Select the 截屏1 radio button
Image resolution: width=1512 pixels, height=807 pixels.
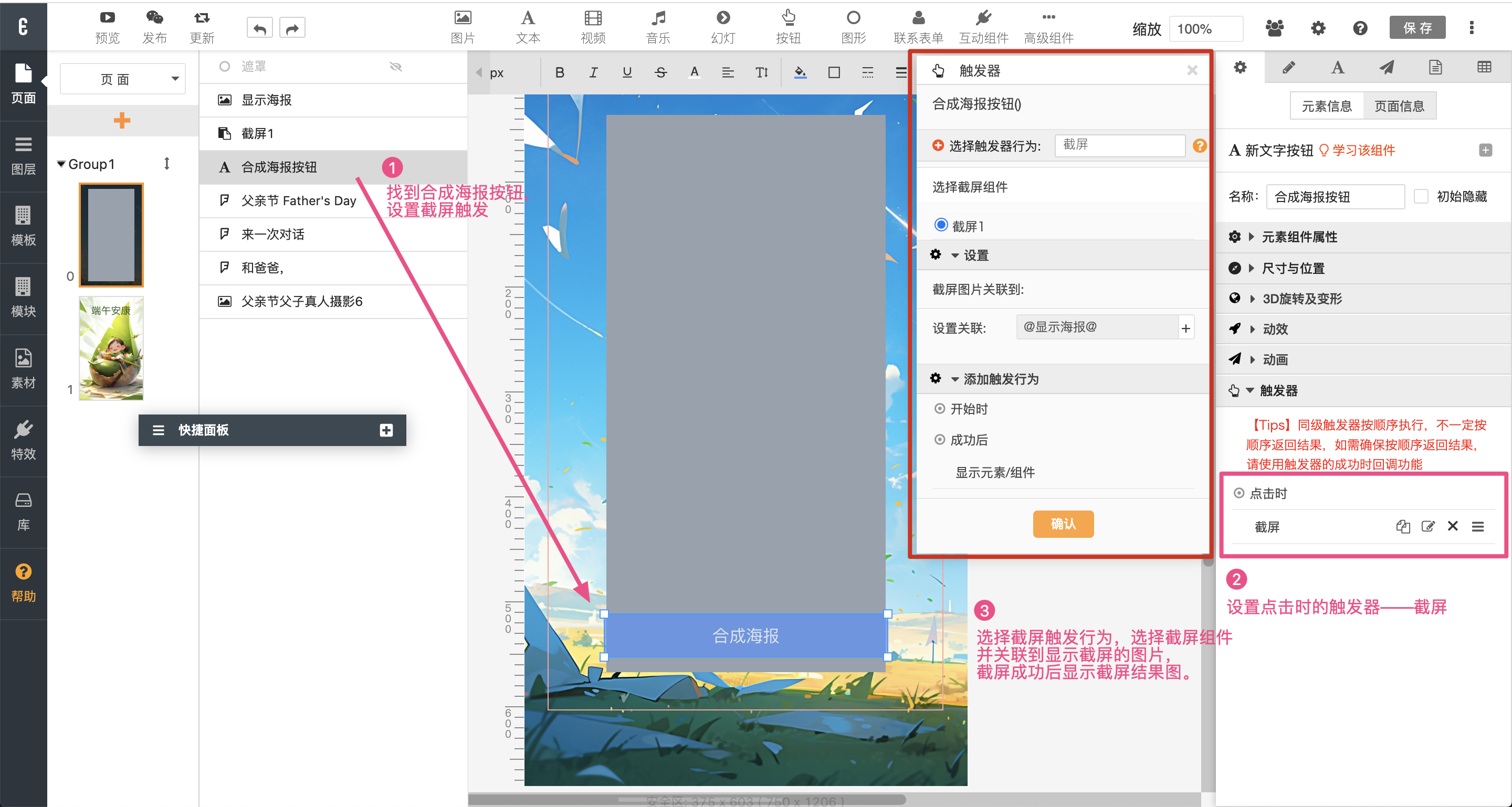[x=941, y=225]
